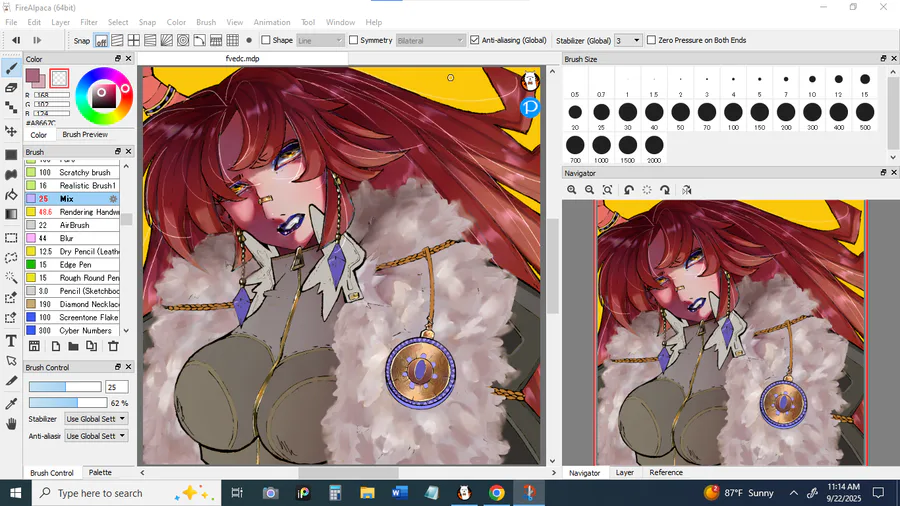Image resolution: width=900 pixels, height=506 pixels.
Task: Select the Hand pan tool
Action: click(11, 424)
